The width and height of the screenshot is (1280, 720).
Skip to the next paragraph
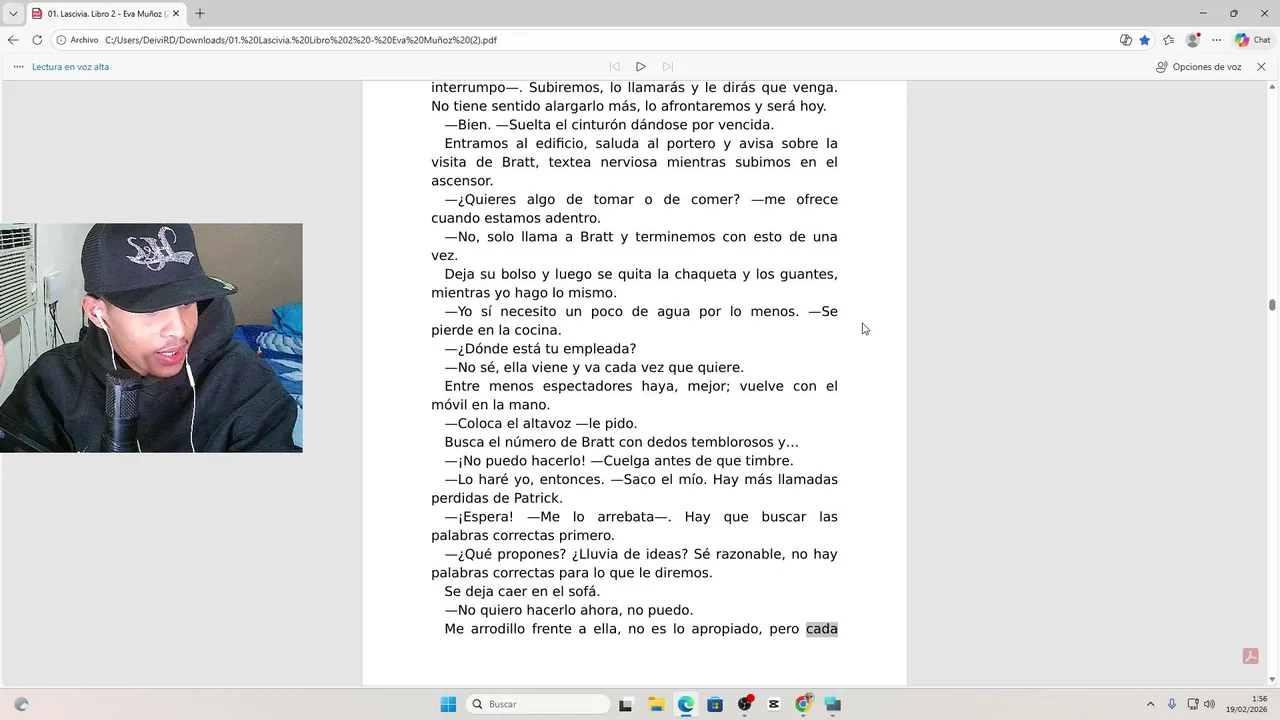pyautogui.click(x=668, y=67)
